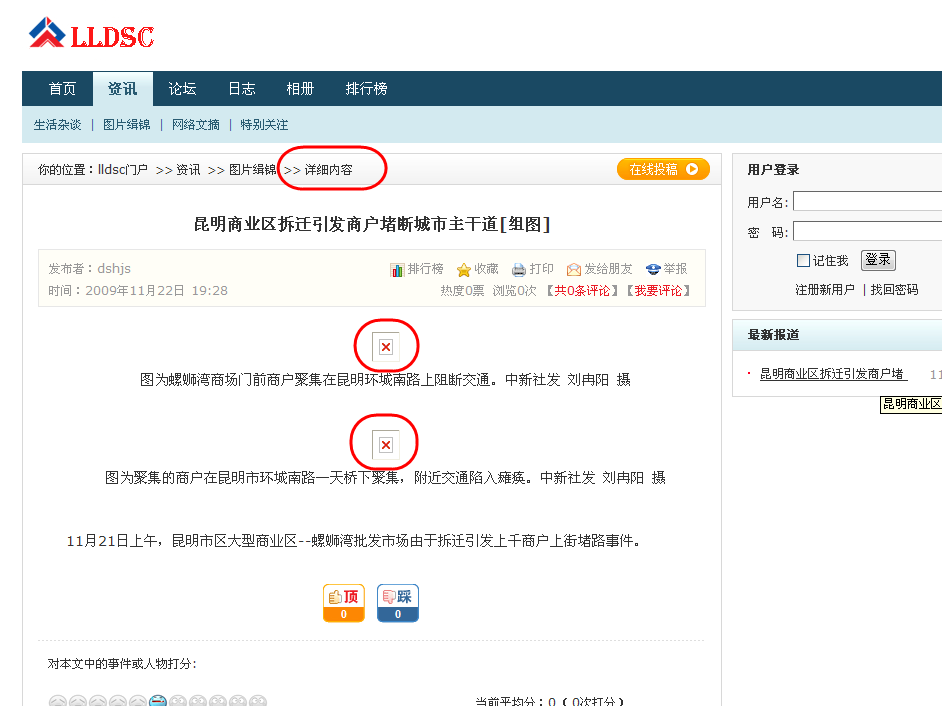Open the 首页 nav tab
Viewport: 942px width, 706px height.
click(62, 89)
